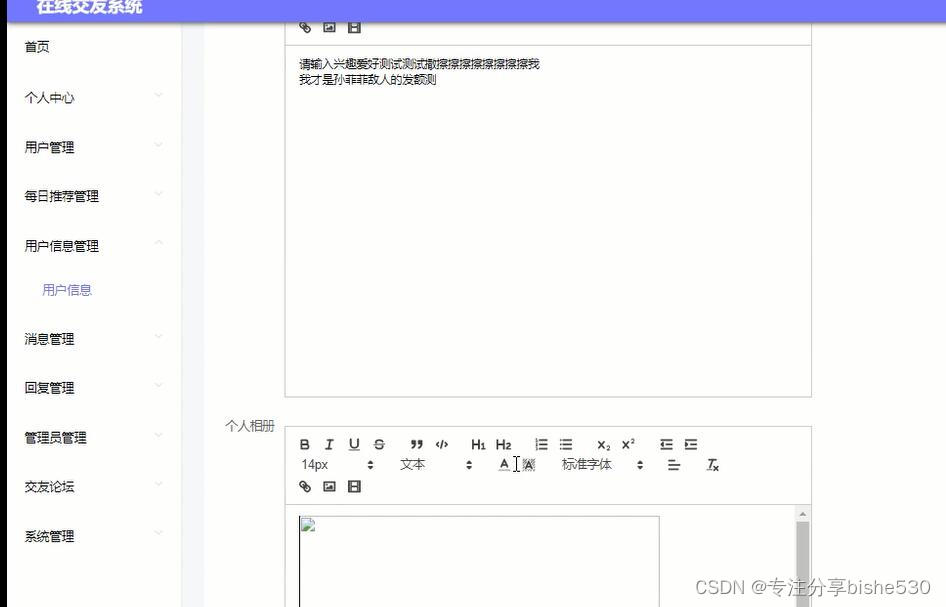946x607 pixels.
Task: Open text color picker in 个人相册 editor
Action: tap(504, 465)
